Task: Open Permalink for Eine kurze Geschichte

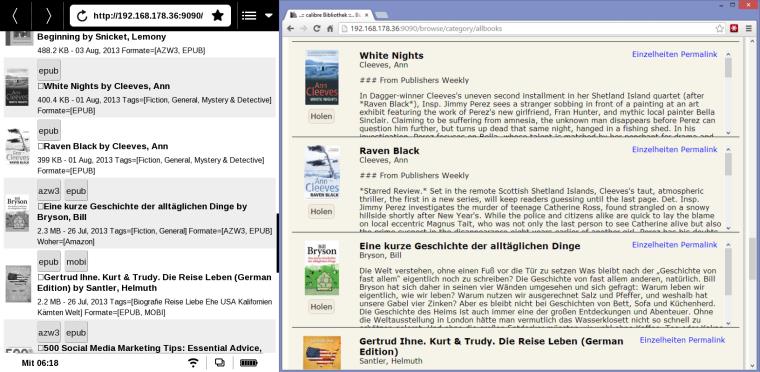Action: [699, 244]
